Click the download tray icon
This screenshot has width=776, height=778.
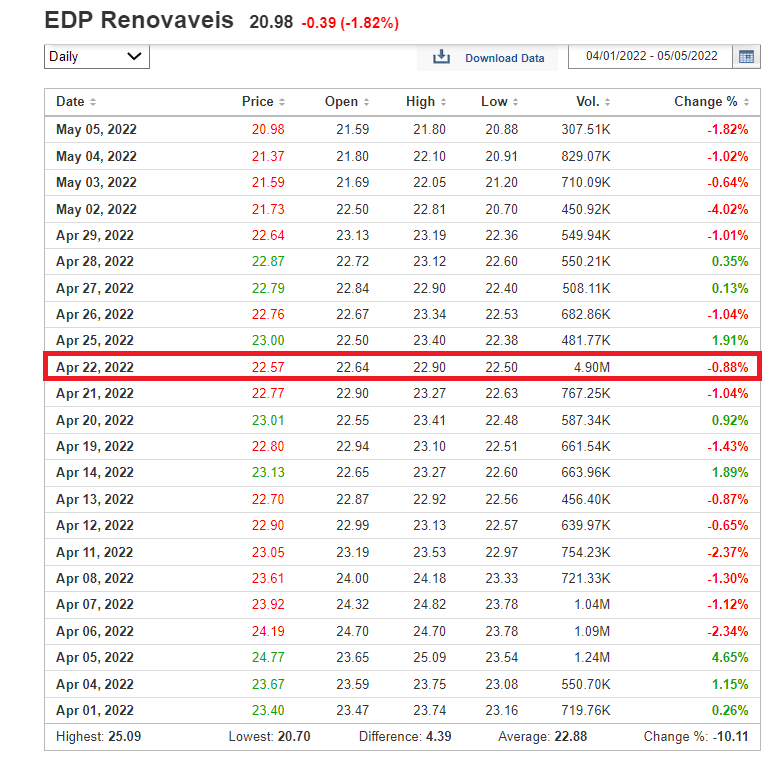click(441, 57)
